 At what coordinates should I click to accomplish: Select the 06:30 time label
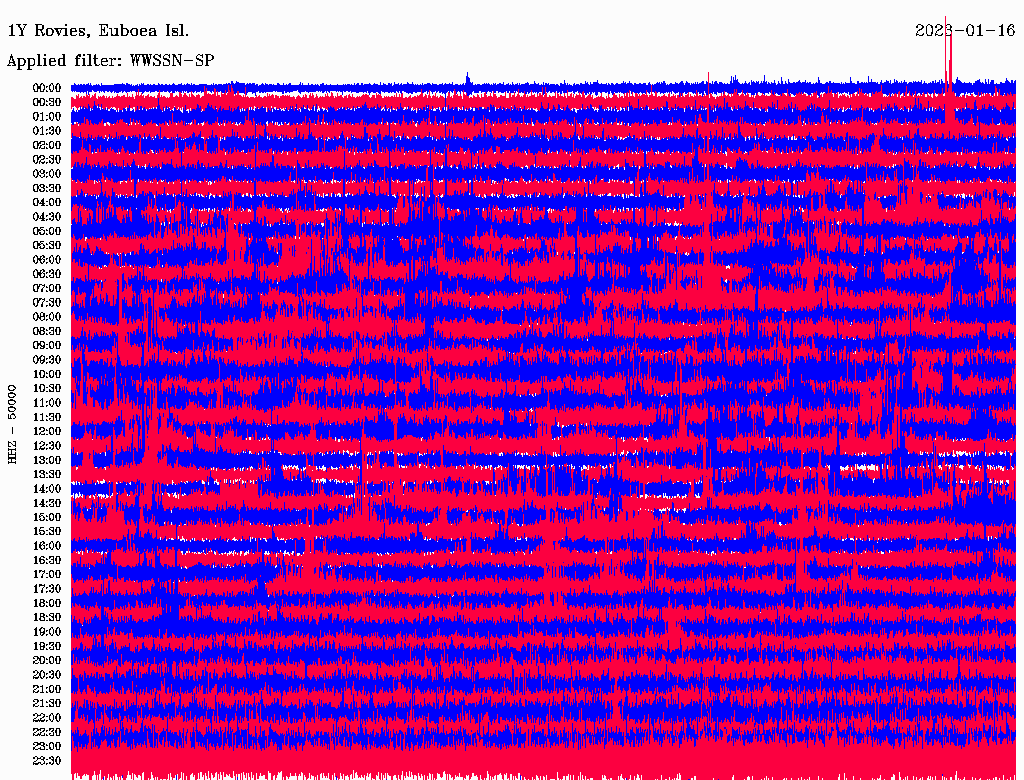coord(47,274)
